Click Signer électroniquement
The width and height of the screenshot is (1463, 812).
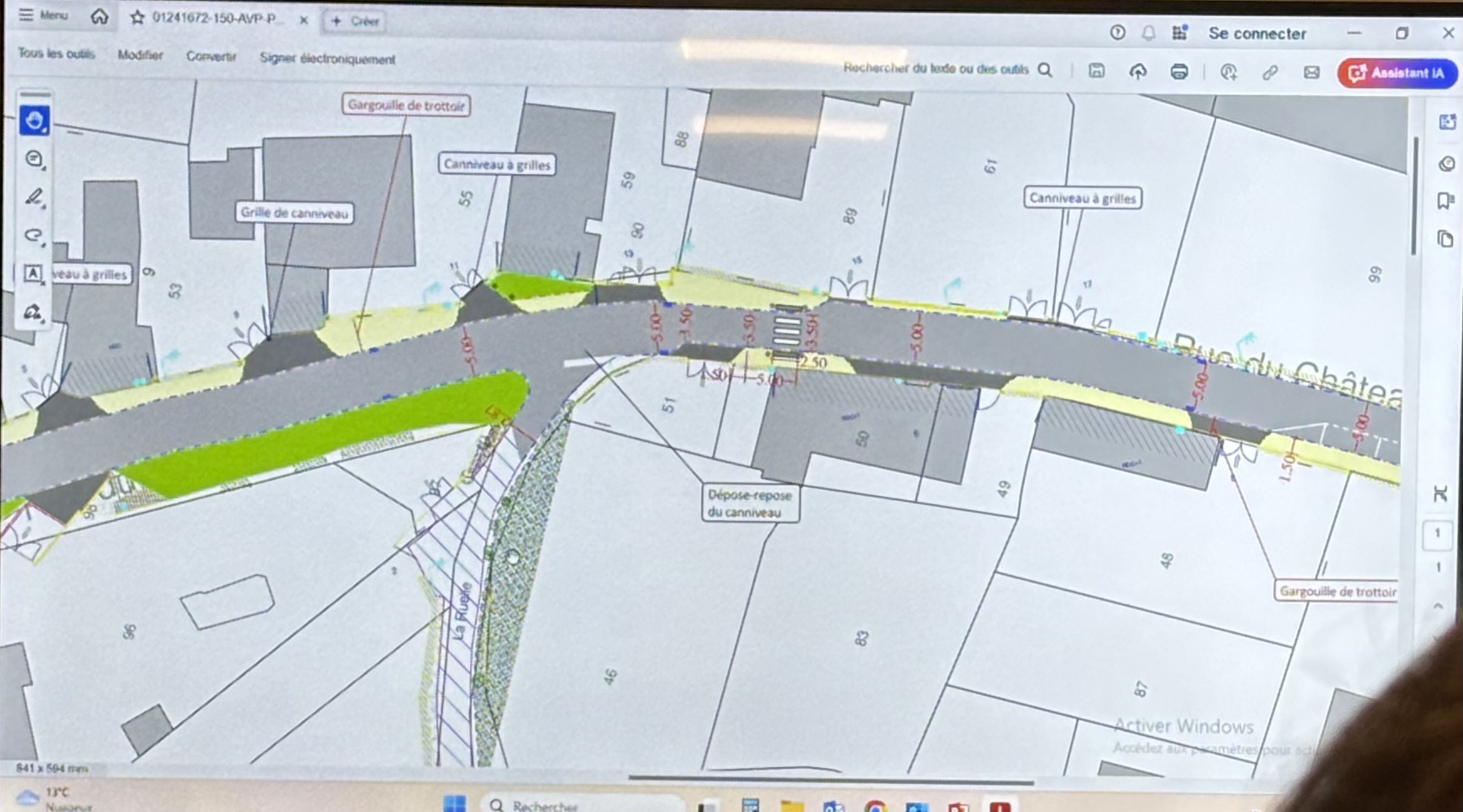327,59
